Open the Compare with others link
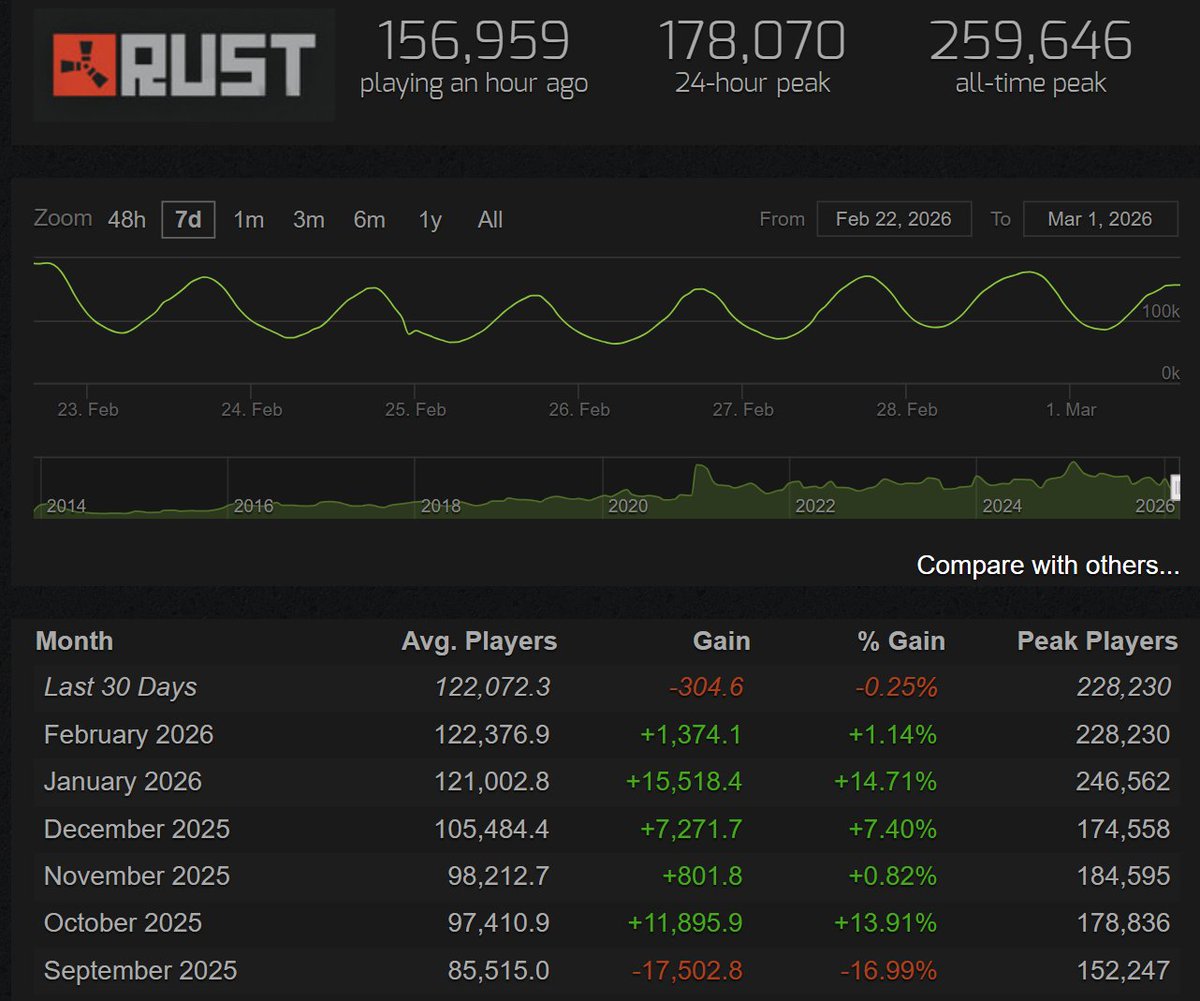This screenshot has height=1001, width=1200. pos(1048,565)
